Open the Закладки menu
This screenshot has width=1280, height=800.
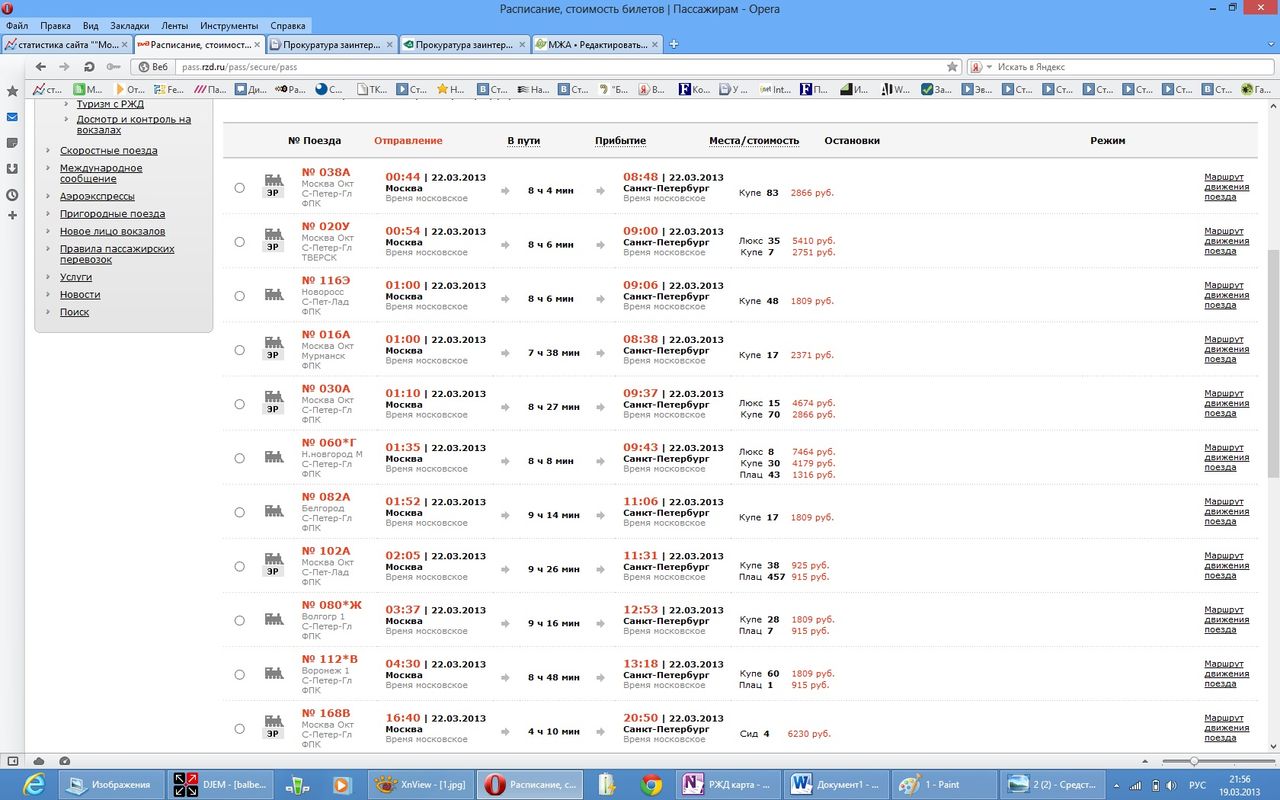(129, 25)
